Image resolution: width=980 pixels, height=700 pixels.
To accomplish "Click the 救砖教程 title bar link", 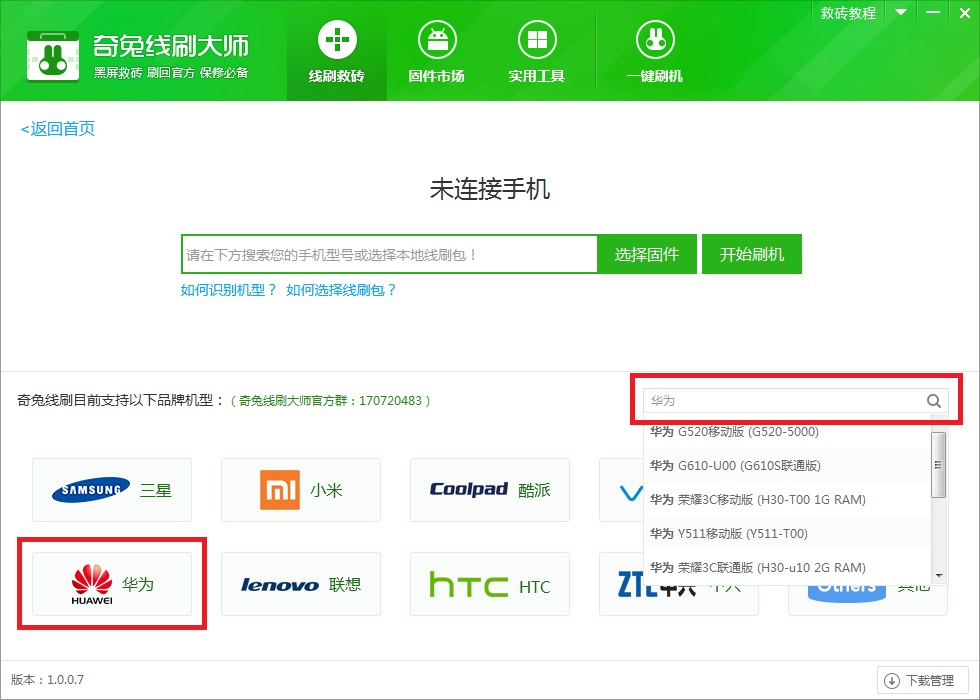I will coord(846,12).
